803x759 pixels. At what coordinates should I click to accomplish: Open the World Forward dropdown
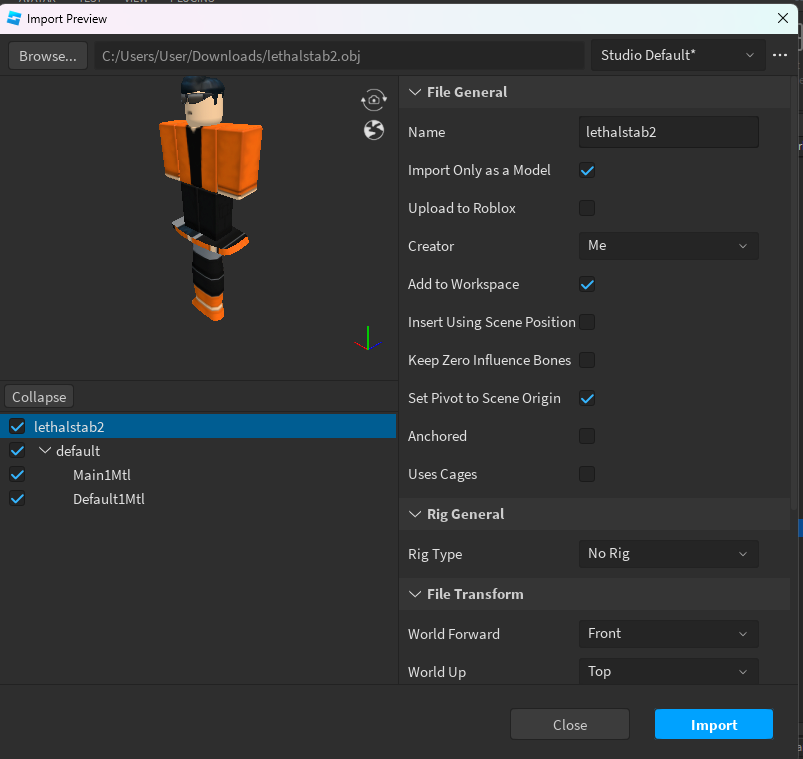click(x=668, y=634)
